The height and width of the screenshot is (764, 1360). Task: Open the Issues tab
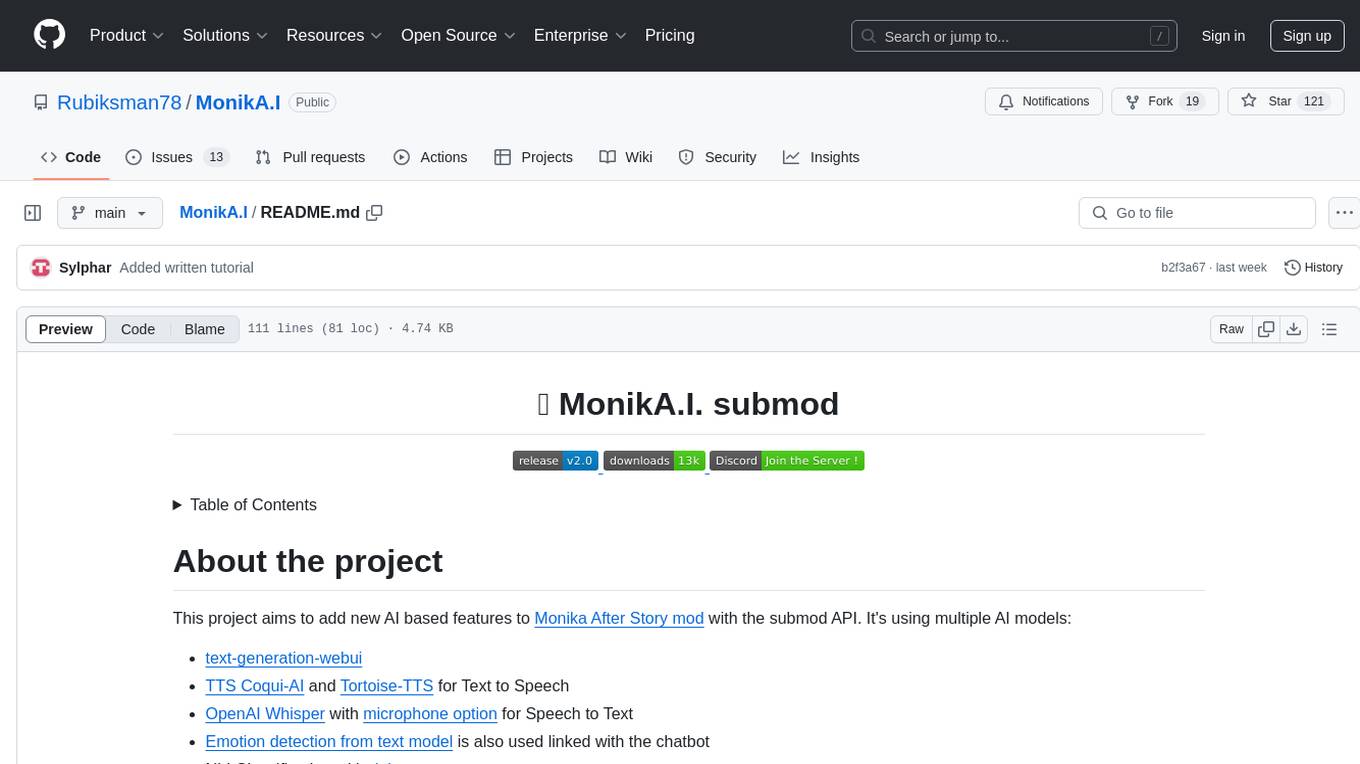[x=177, y=157]
